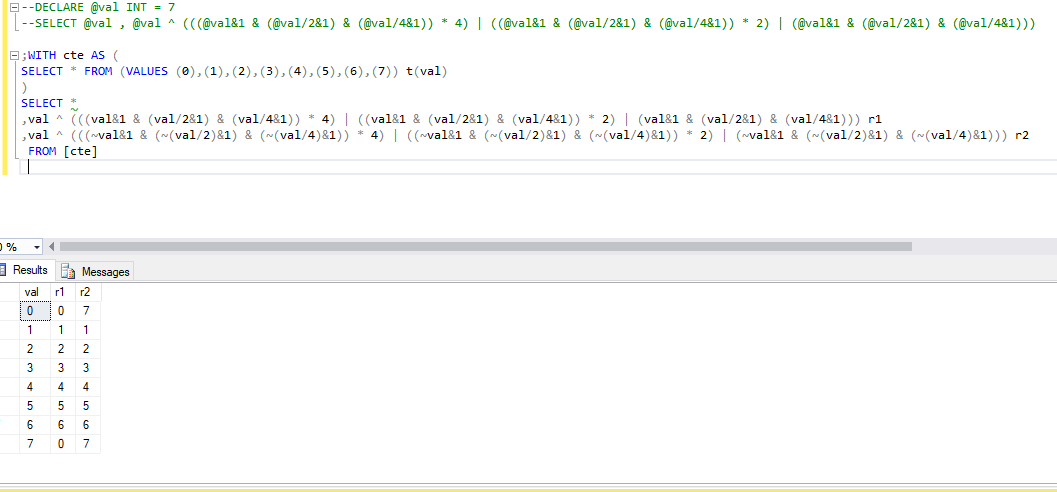Click the SELECT keyword before the asterisk
This screenshot has height=492, width=1057.
(41, 103)
